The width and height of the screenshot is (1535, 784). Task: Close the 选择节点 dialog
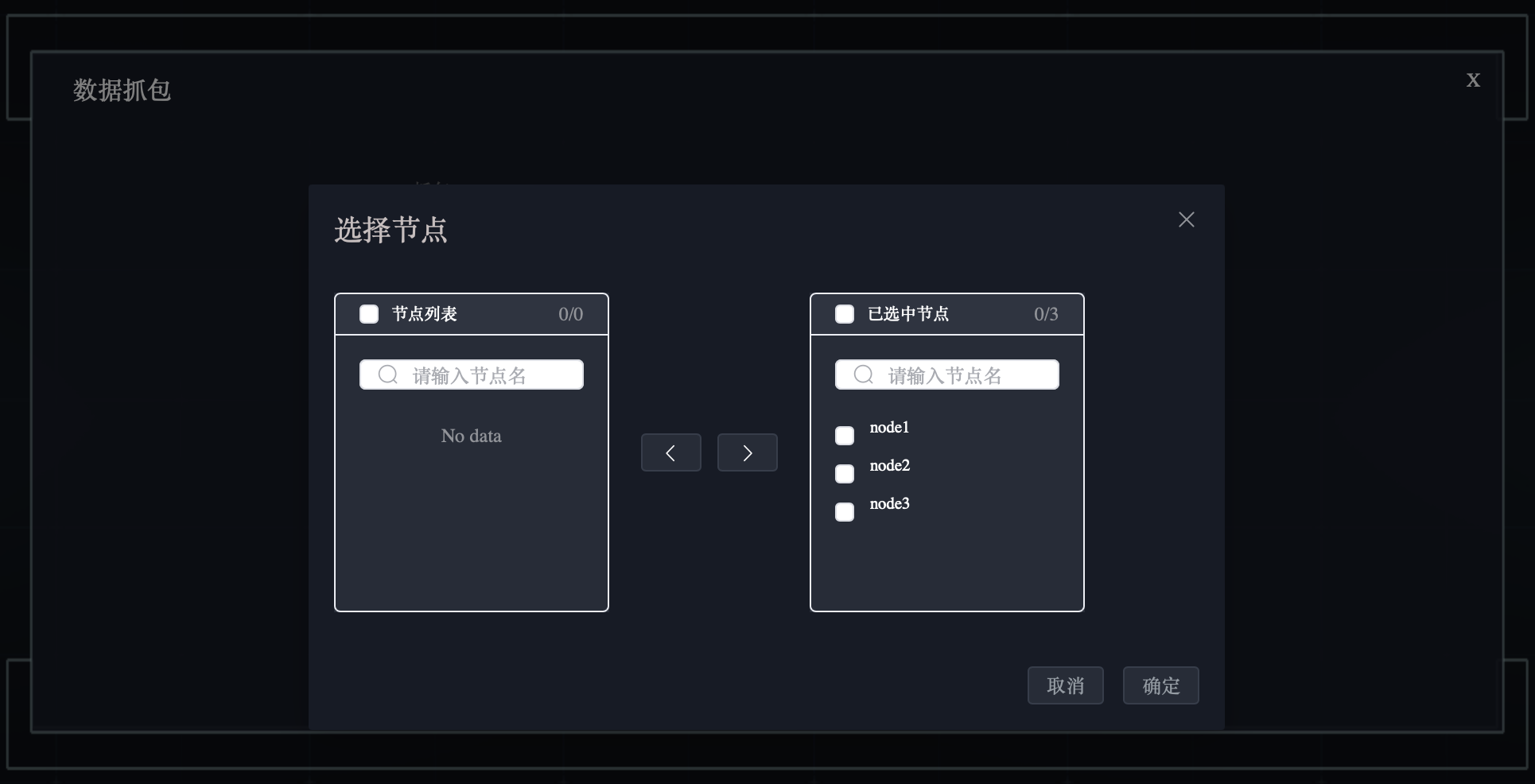[1186, 219]
